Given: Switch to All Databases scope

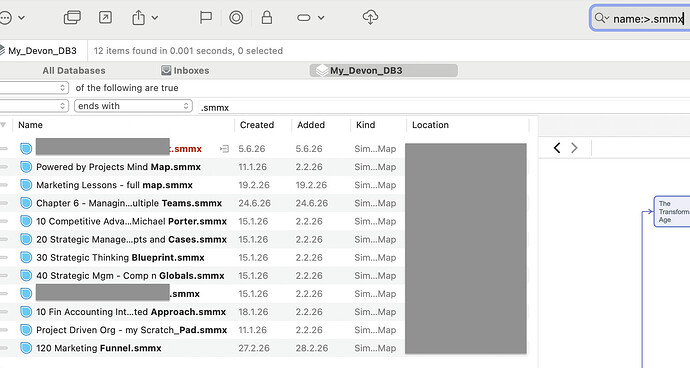Looking at the screenshot, I should pyautogui.click(x=74, y=70).
